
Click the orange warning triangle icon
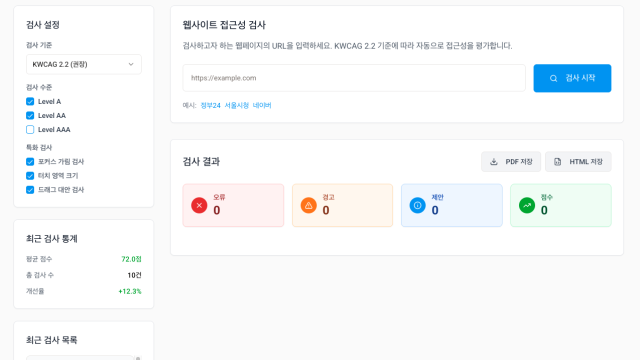[309, 205]
